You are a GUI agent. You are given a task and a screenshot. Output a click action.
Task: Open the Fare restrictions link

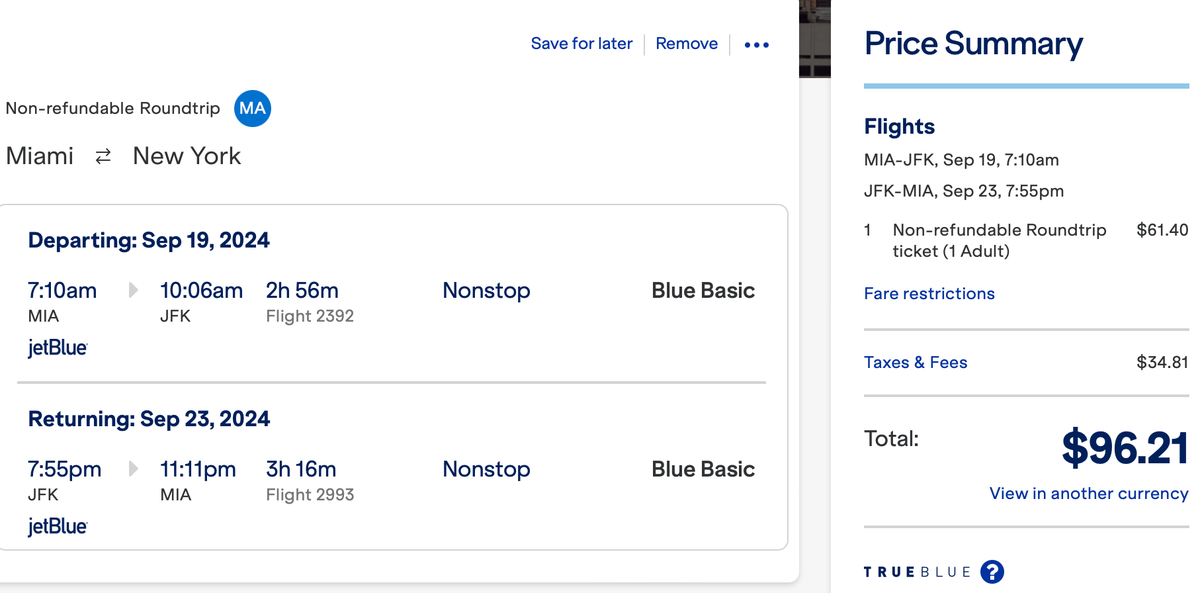(x=929, y=293)
